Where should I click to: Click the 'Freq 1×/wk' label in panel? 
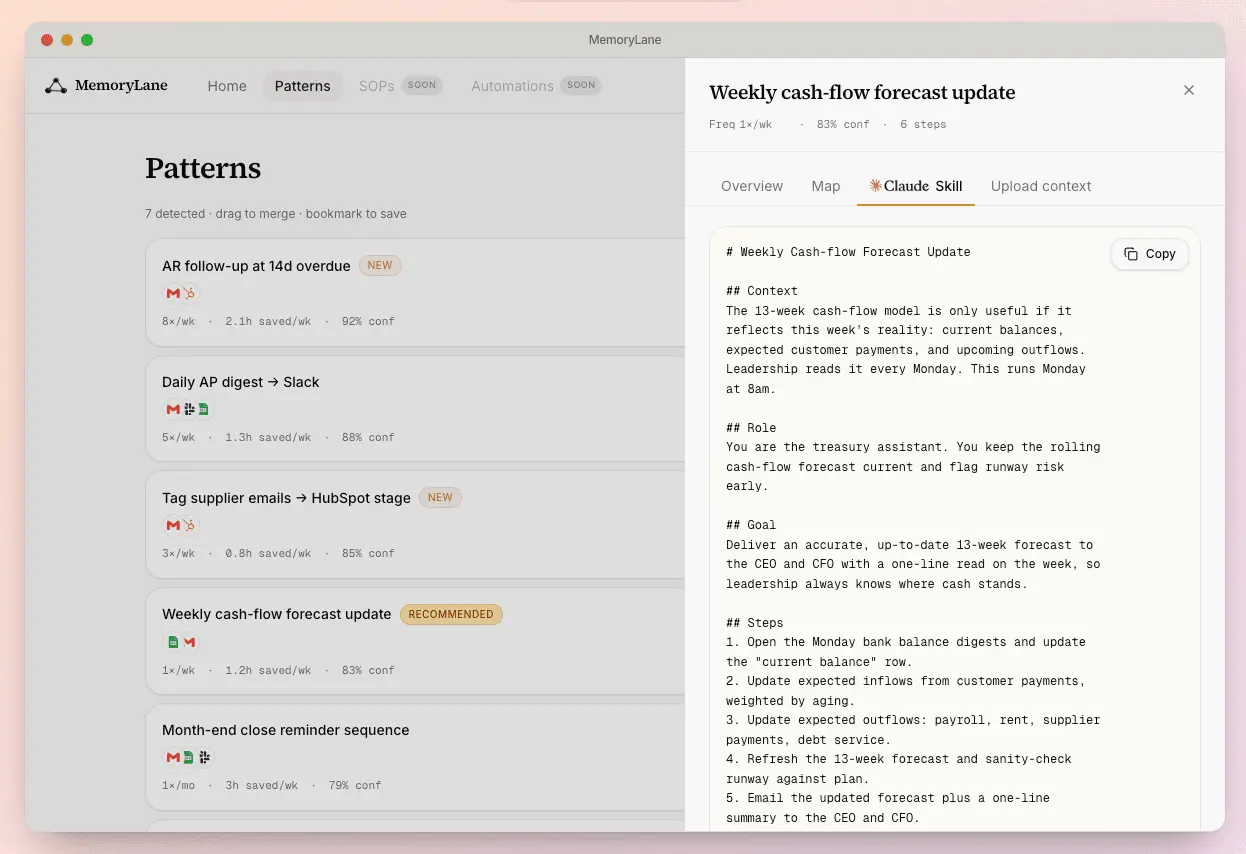741,125
